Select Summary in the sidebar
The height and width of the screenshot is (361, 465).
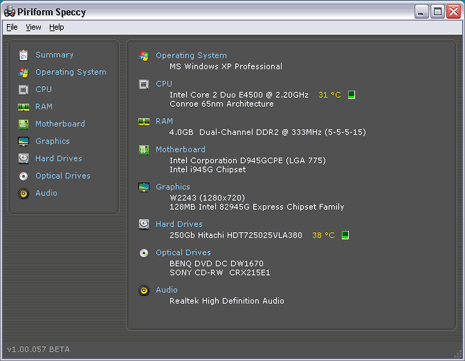[x=54, y=55]
